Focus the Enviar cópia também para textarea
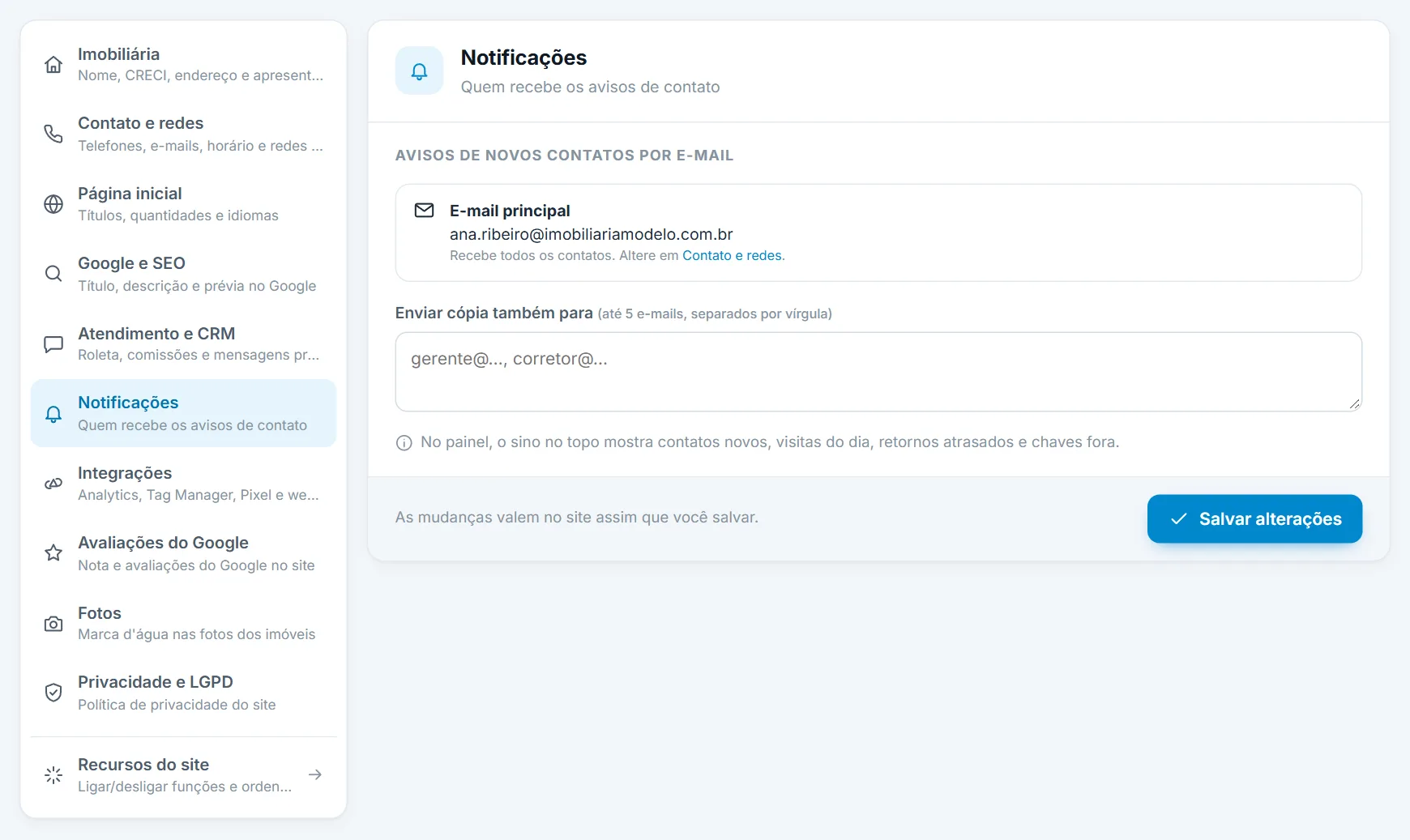The height and width of the screenshot is (840, 1410). click(x=878, y=372)
